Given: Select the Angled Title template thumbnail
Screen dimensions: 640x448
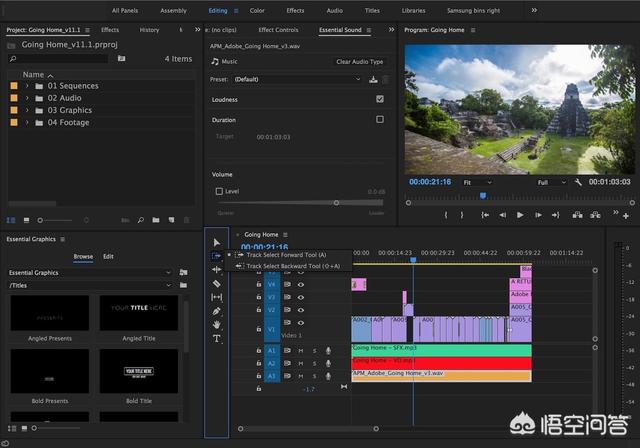Looking at the screenshot, I should (139, 313).
